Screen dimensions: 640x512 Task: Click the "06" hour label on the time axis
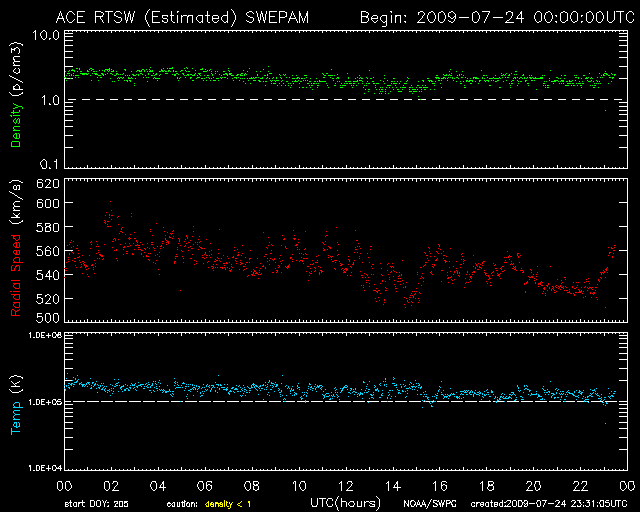click(205, 486)
